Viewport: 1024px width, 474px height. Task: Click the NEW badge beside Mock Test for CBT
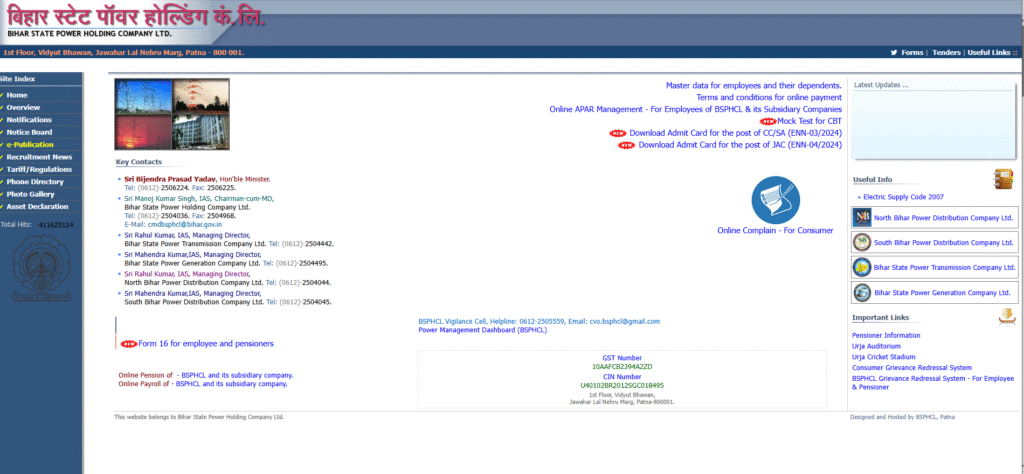[x=769, y=121]
